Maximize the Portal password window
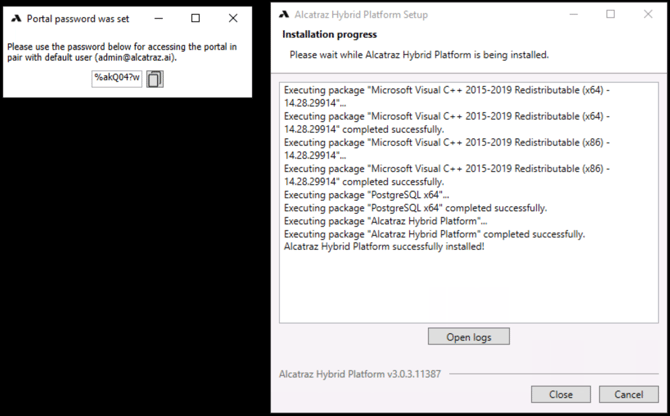 click(x=195, y=18)
